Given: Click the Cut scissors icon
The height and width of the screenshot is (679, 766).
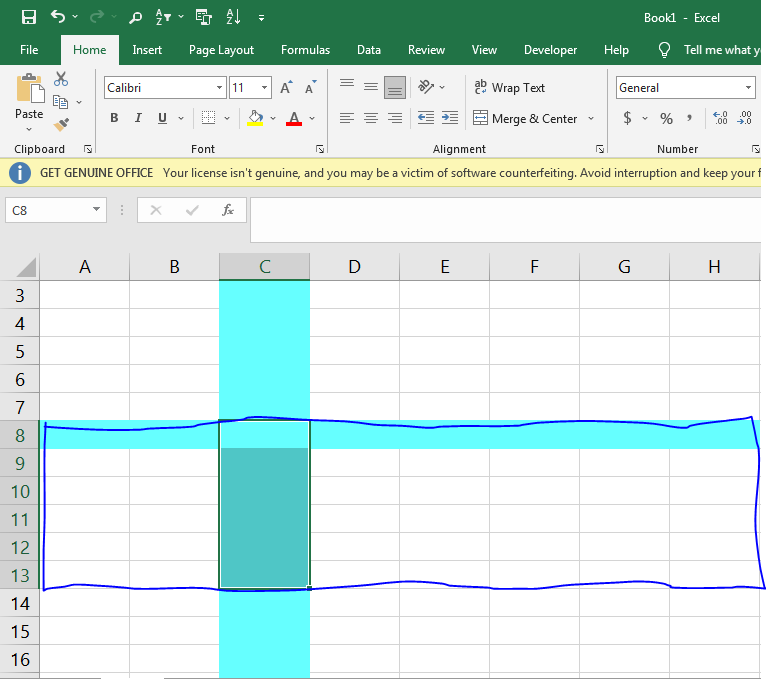Looking at the screenshot, I should coord(61,79).
